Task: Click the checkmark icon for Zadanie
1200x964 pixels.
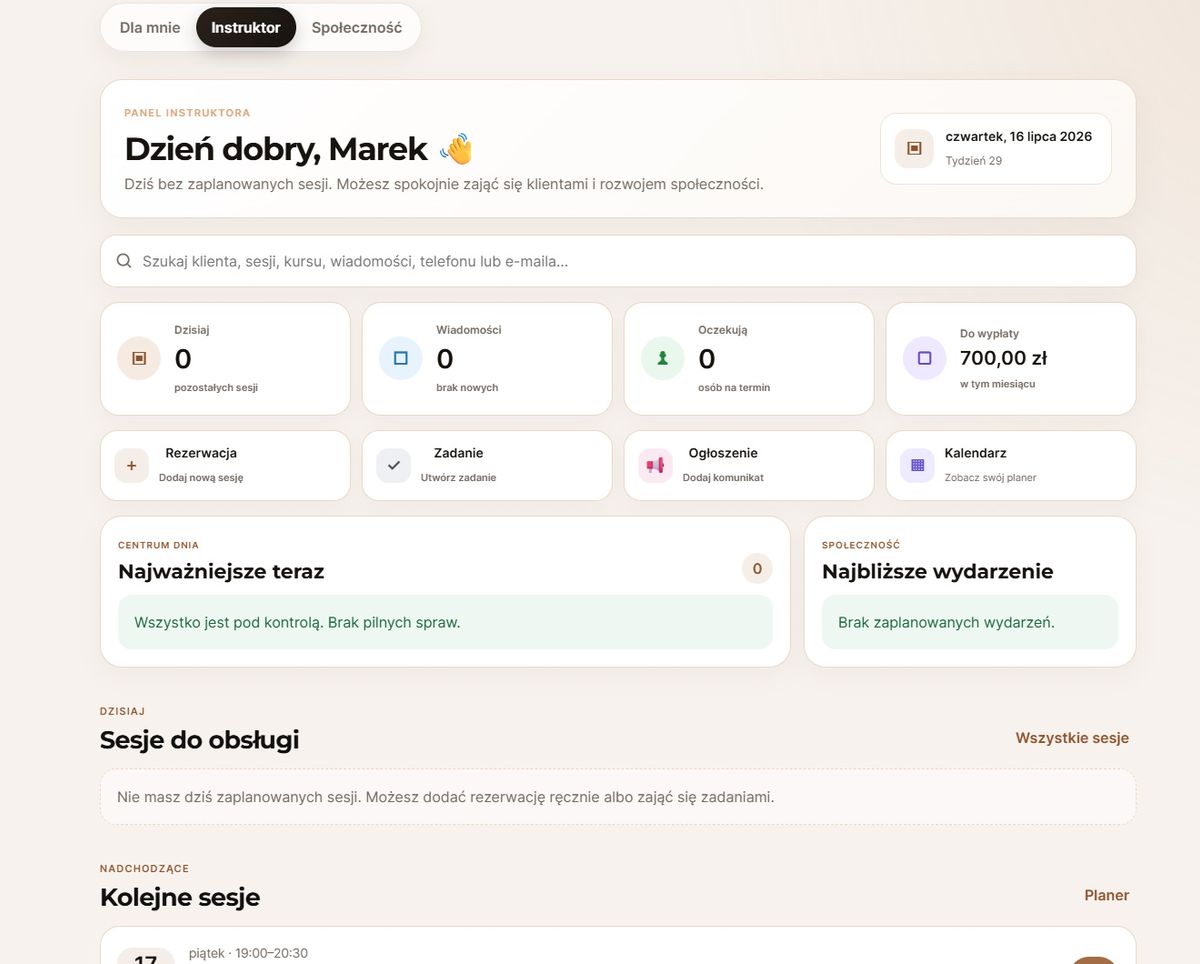Action: tap(394, 466)
